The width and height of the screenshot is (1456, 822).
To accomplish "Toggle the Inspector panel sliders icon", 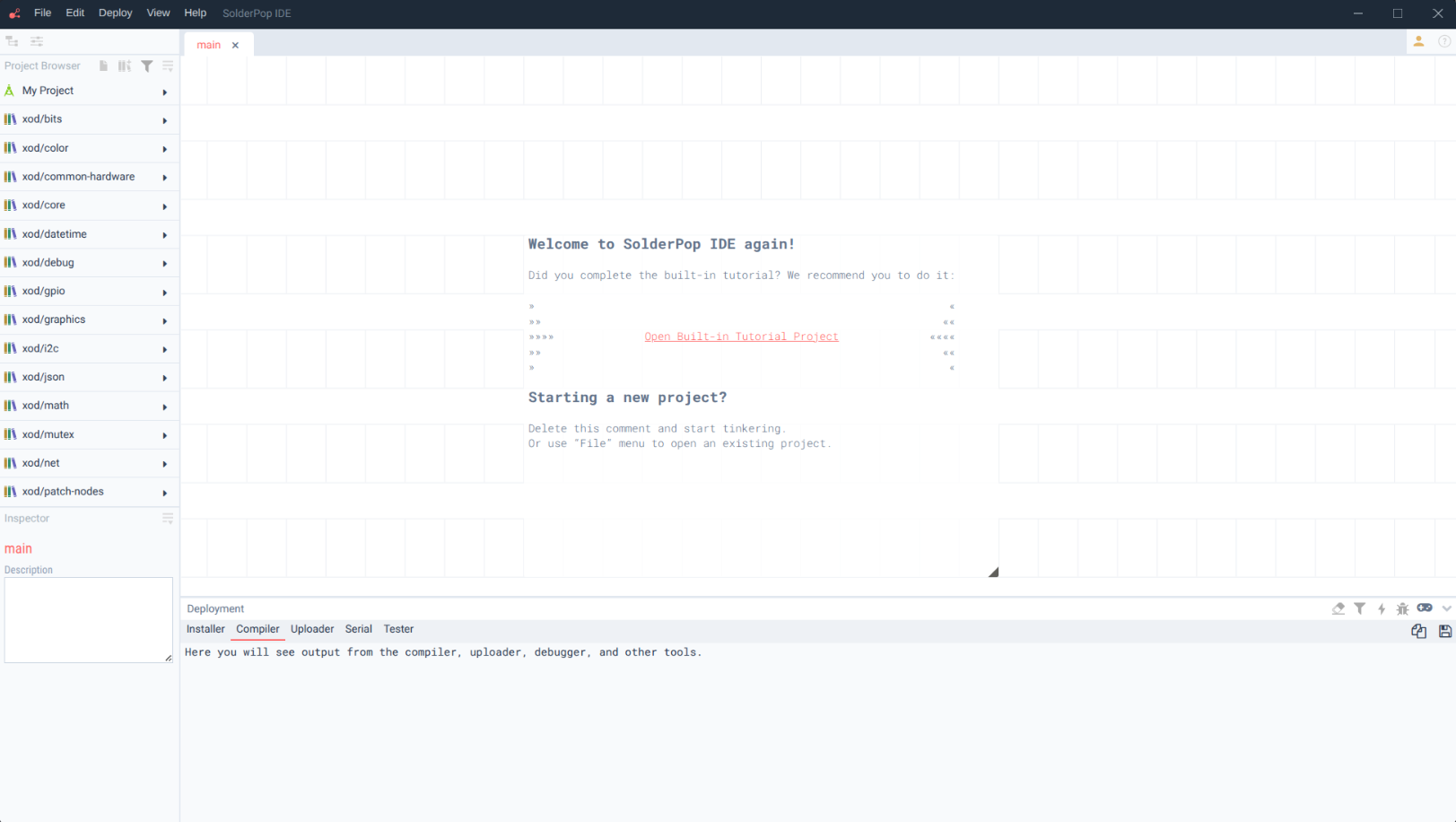I will pos(37,41).
